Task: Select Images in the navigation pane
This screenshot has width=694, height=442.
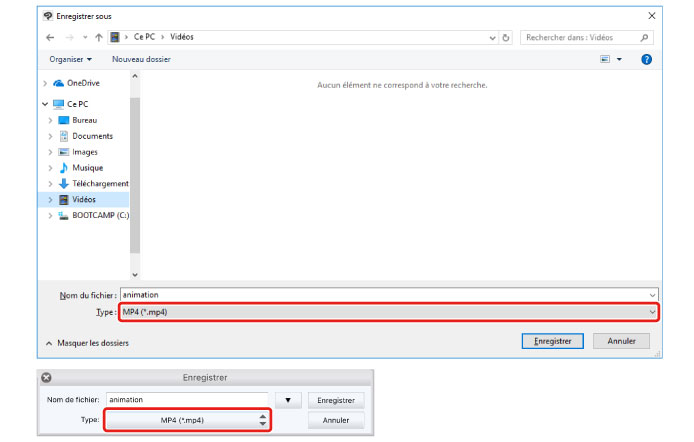Action: click(85, 152)
